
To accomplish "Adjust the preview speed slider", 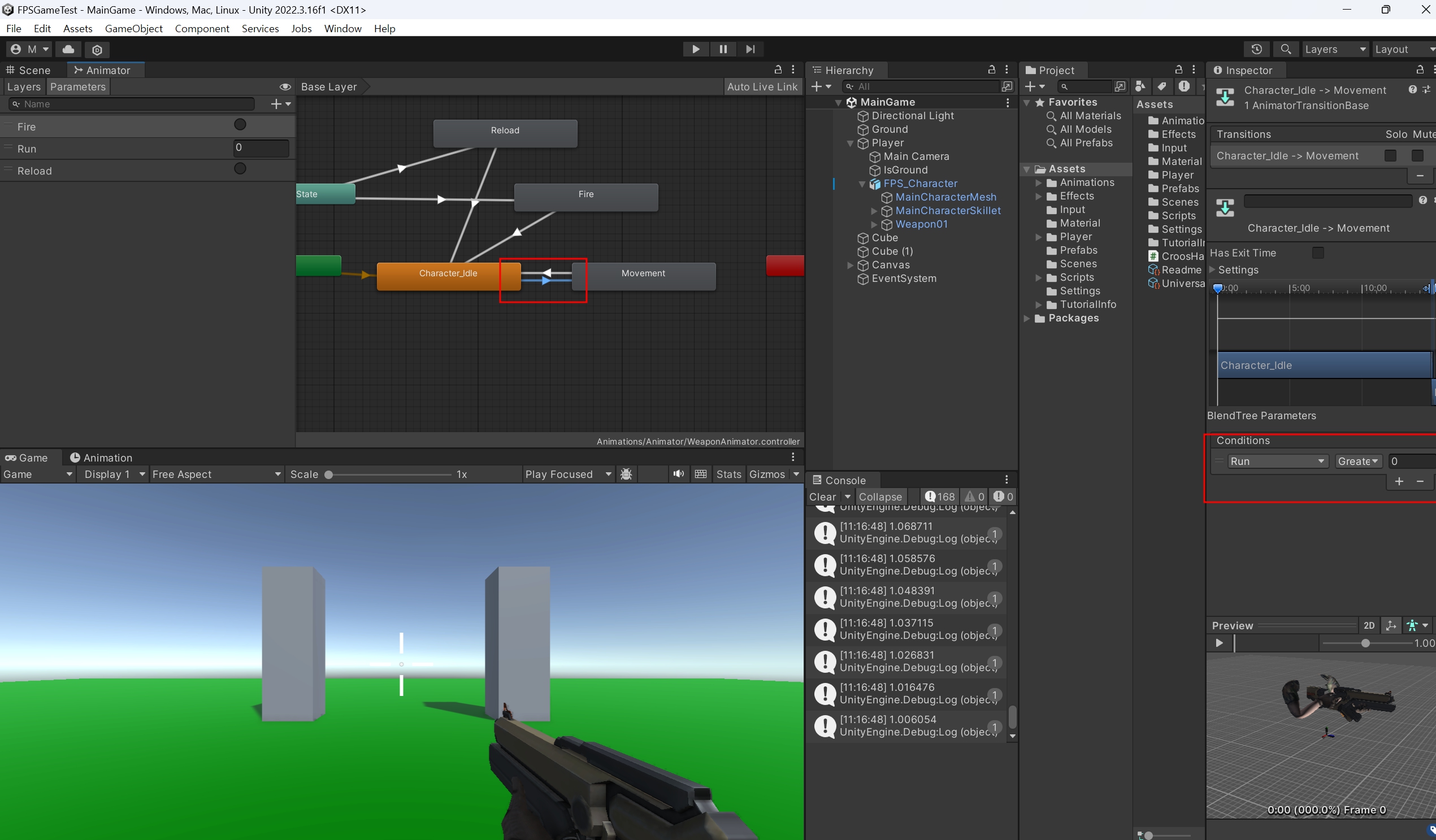I will pyautogui.click(x=1365, y=643).
